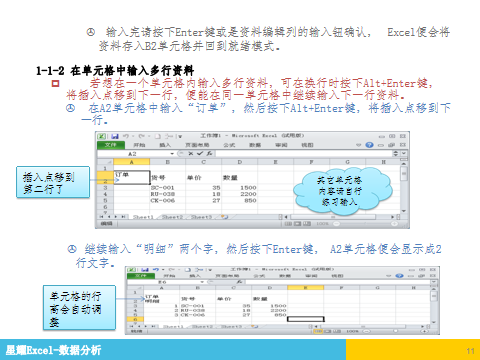480x360 pixels.
Task: Click Page Layout view button in the E6 window status bar
Action: pos(327,331)
